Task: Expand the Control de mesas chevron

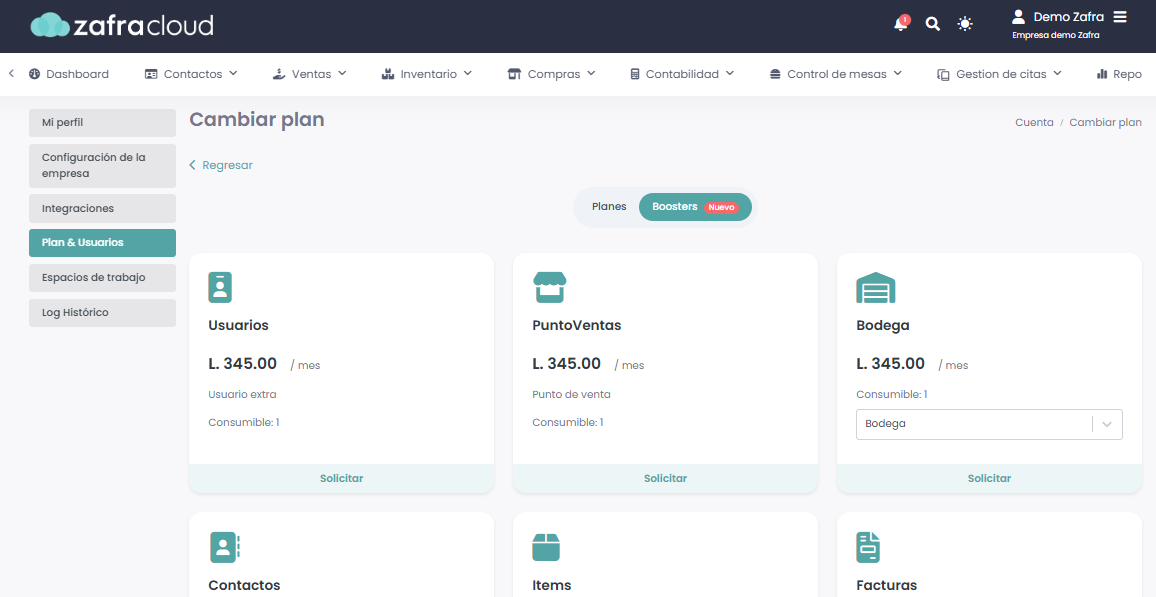Action: (898, 74)
